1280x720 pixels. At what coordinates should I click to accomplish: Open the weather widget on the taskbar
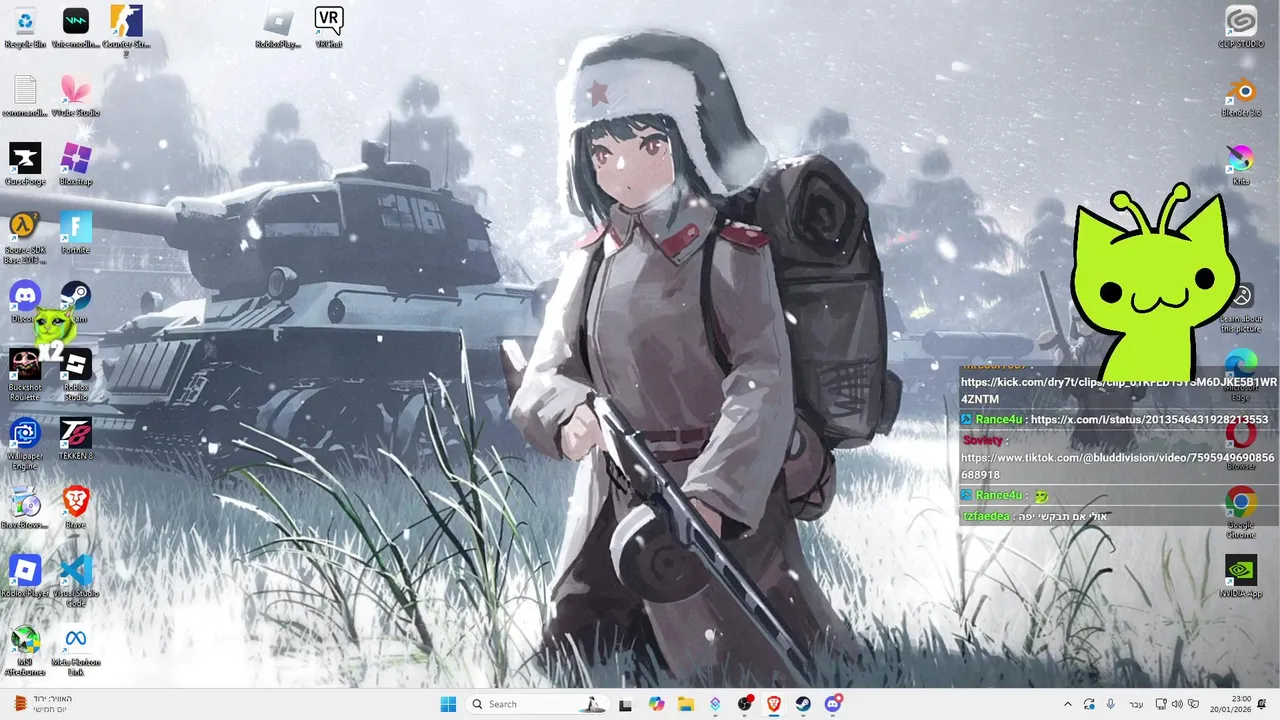coord(42,704)
